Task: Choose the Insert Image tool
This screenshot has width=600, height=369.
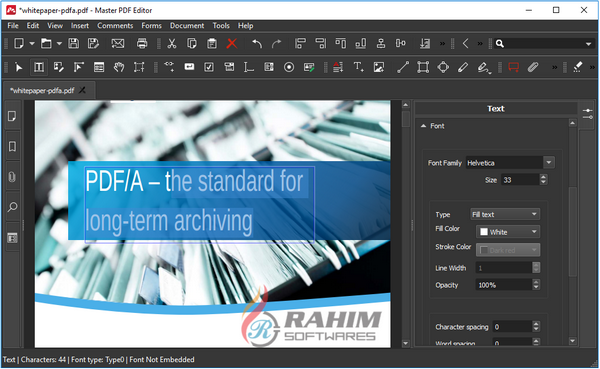Action: [x=378, y=67]
